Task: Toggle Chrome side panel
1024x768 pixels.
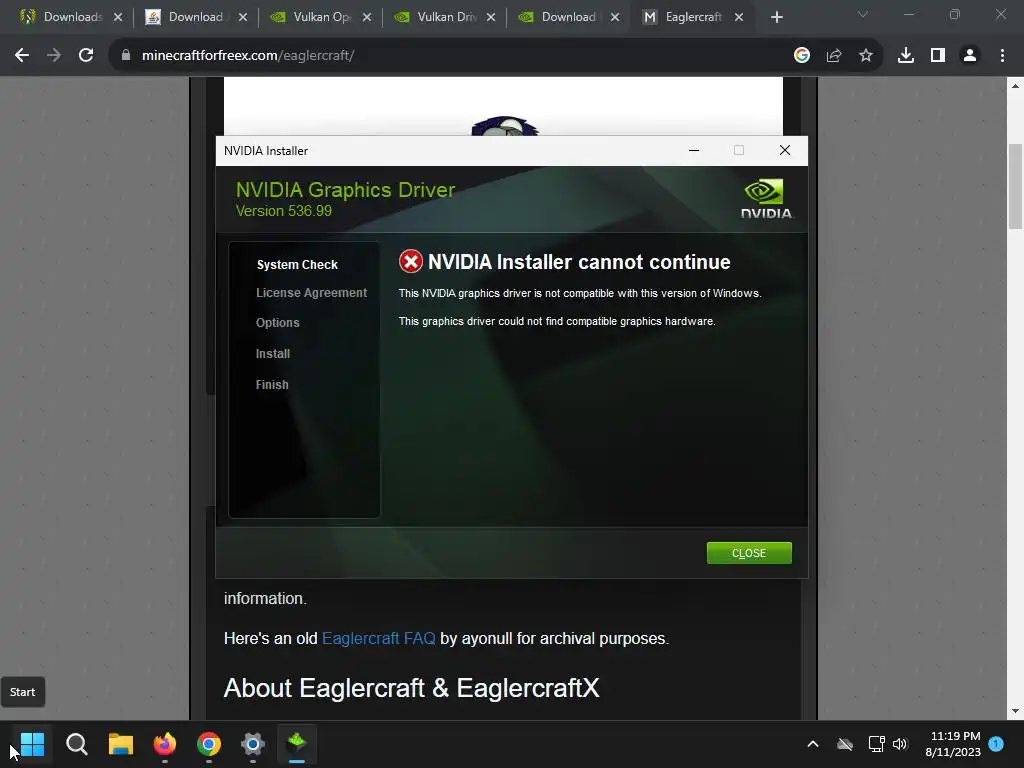Action: (x=938, y=56)
